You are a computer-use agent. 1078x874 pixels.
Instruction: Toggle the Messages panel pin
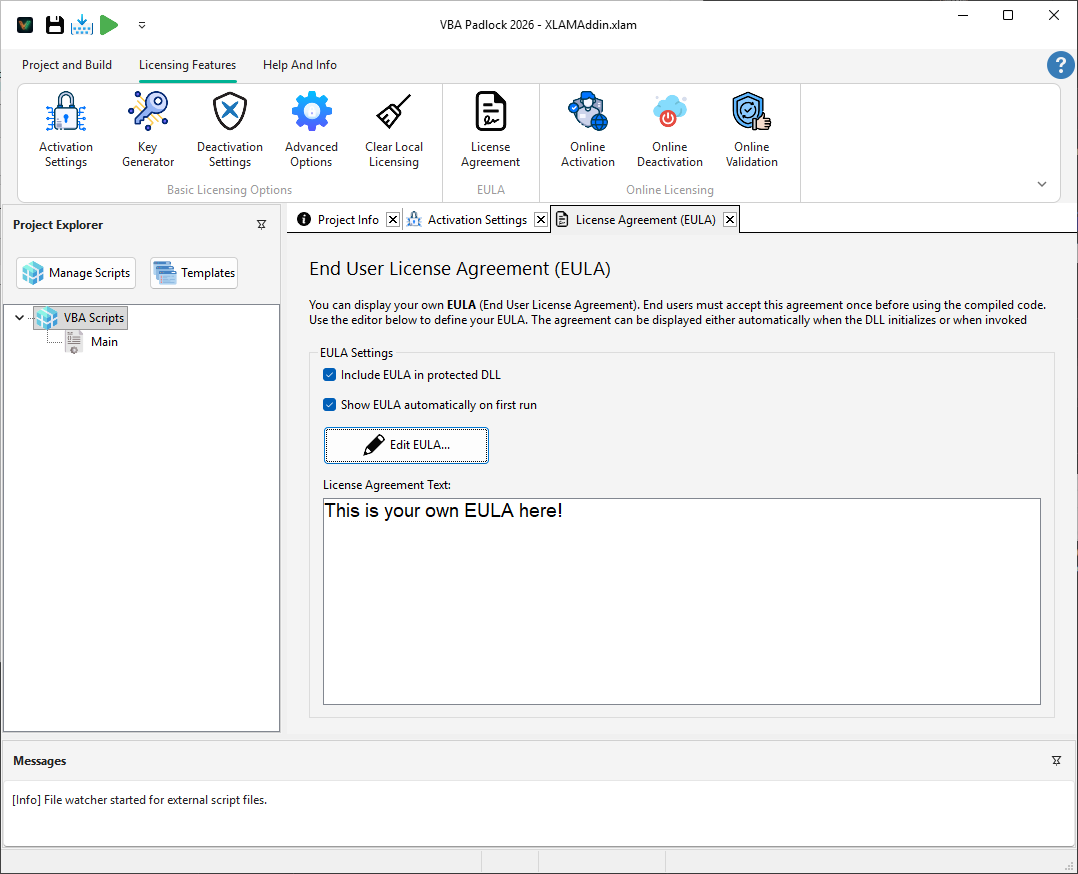pyautogui.click(x=1056, y=760)
